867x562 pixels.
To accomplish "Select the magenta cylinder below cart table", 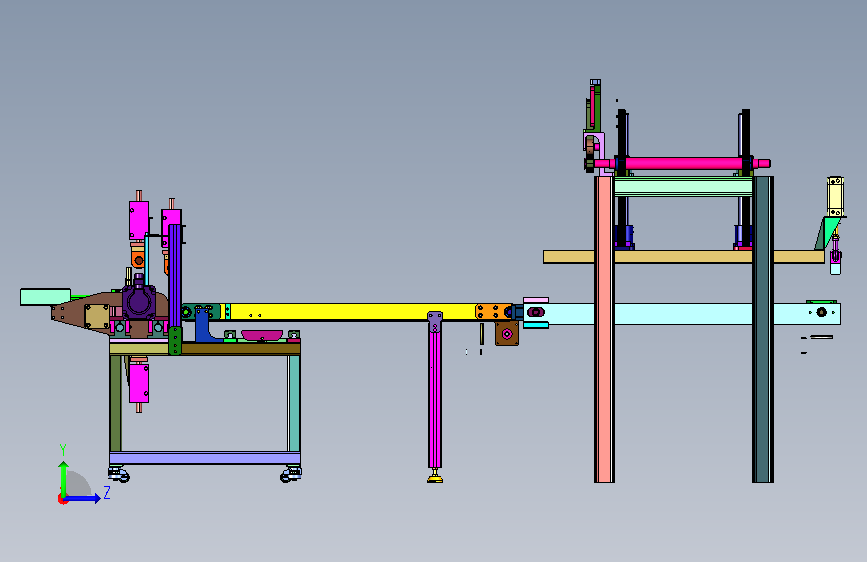I will [x=138, y=382].
